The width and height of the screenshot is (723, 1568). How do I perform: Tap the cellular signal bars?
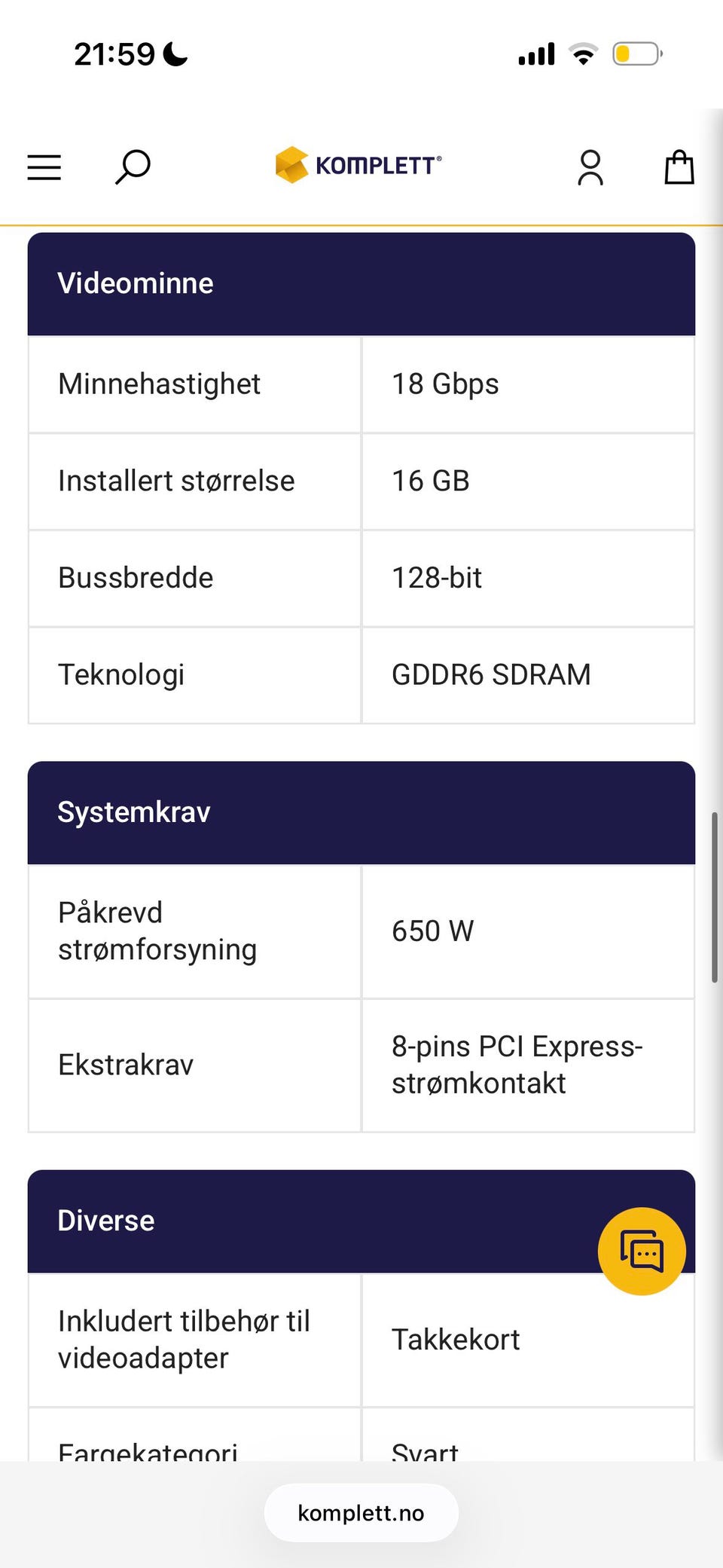pos(536,54)
